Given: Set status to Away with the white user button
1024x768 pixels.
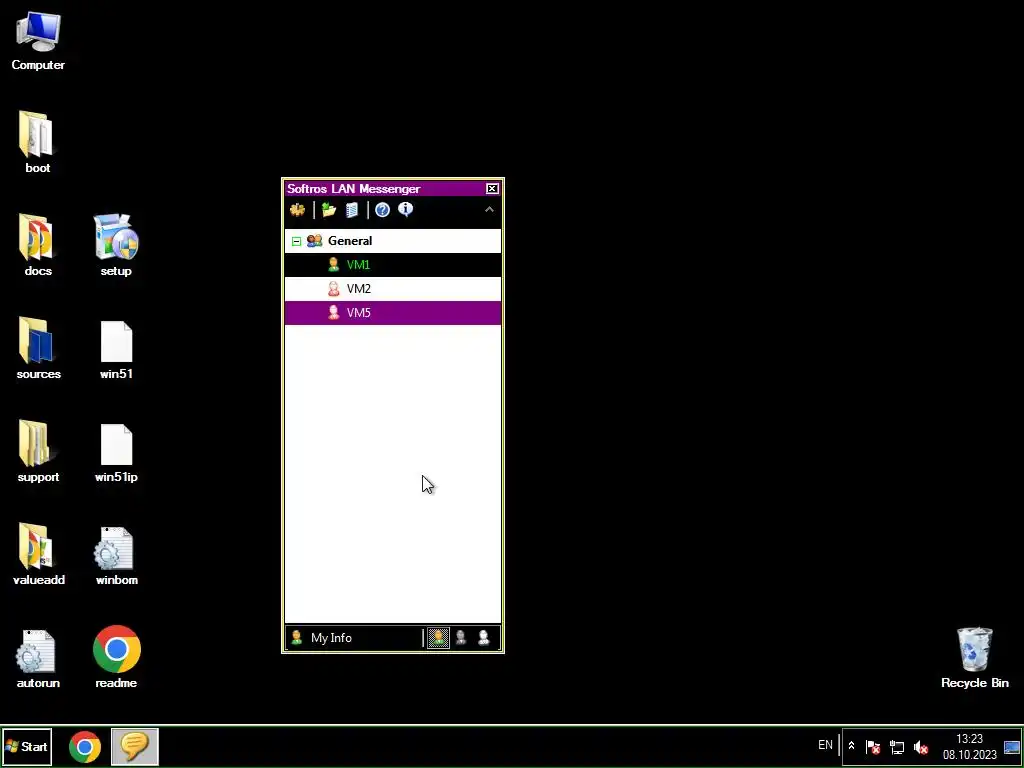Looking at the screenshot, I should (484, 638).
